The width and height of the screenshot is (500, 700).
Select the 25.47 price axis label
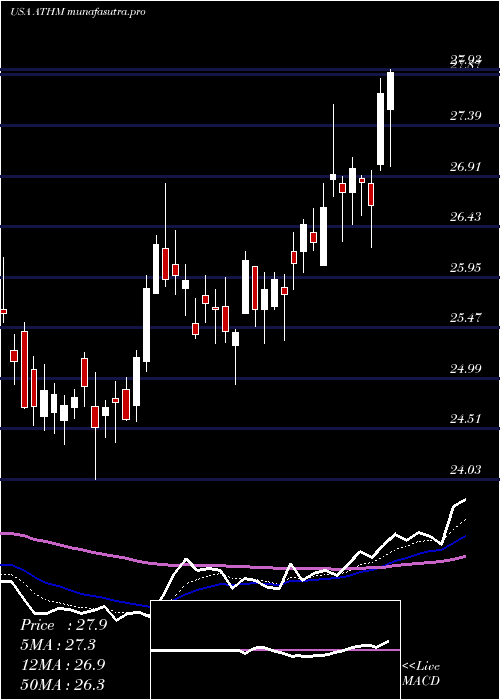(465, 318)
